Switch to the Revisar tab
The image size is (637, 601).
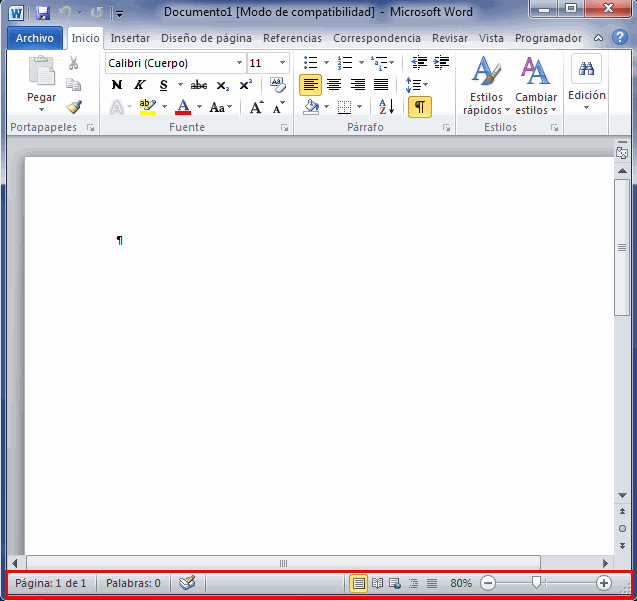tap(450, 38)
